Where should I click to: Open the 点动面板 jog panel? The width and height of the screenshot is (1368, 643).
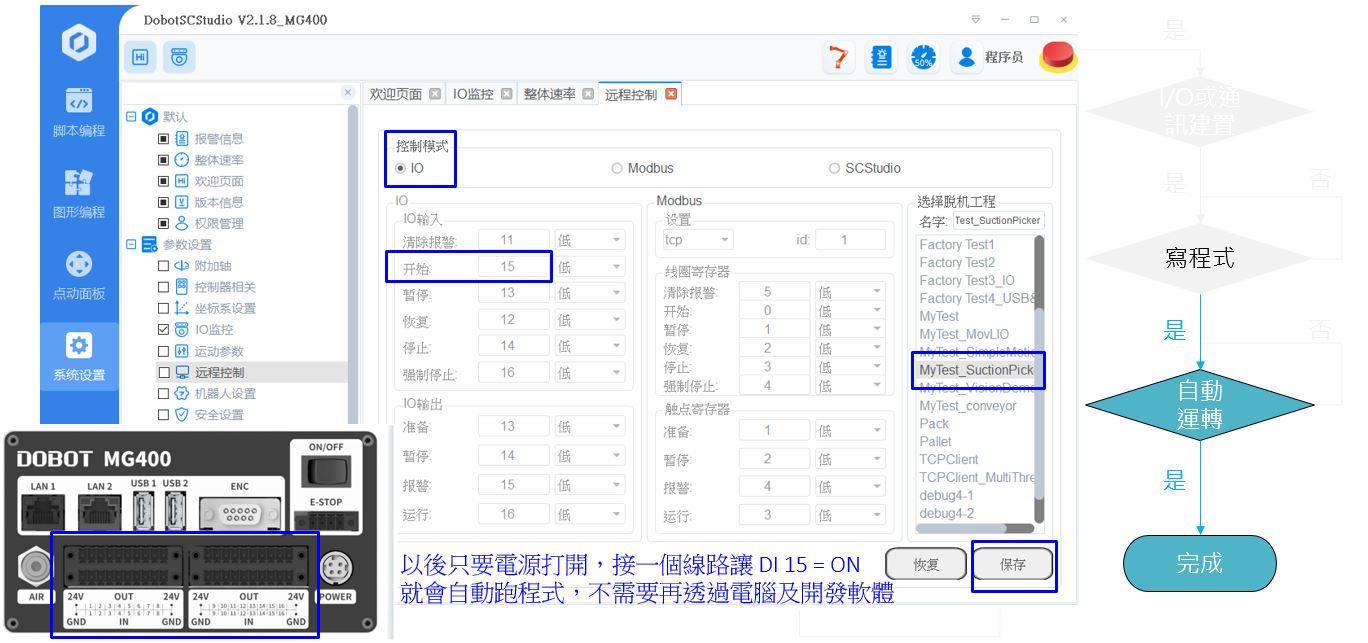[79, 276]
